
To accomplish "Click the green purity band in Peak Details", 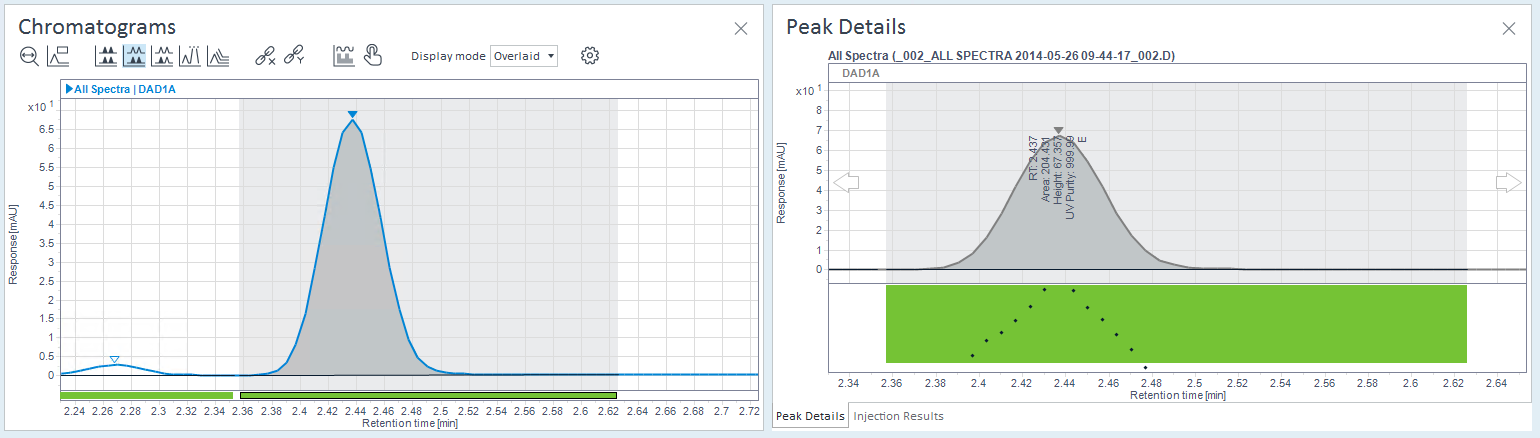I will pyautogui.click(x=1176, y=324).
